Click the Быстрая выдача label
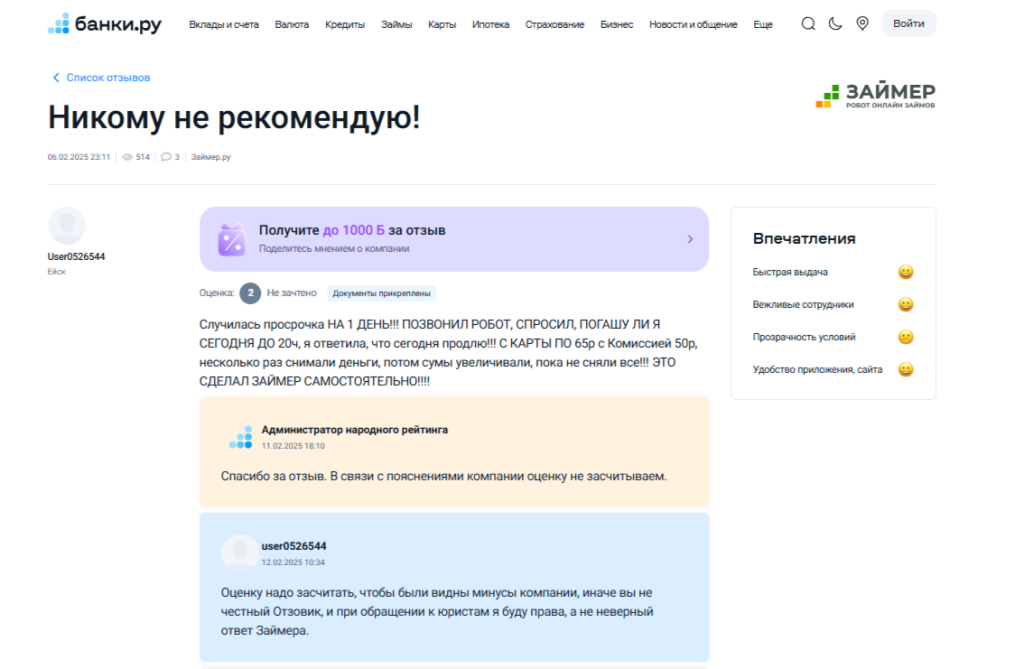Screen dimensions: 1024x669 tap(790, 272)
